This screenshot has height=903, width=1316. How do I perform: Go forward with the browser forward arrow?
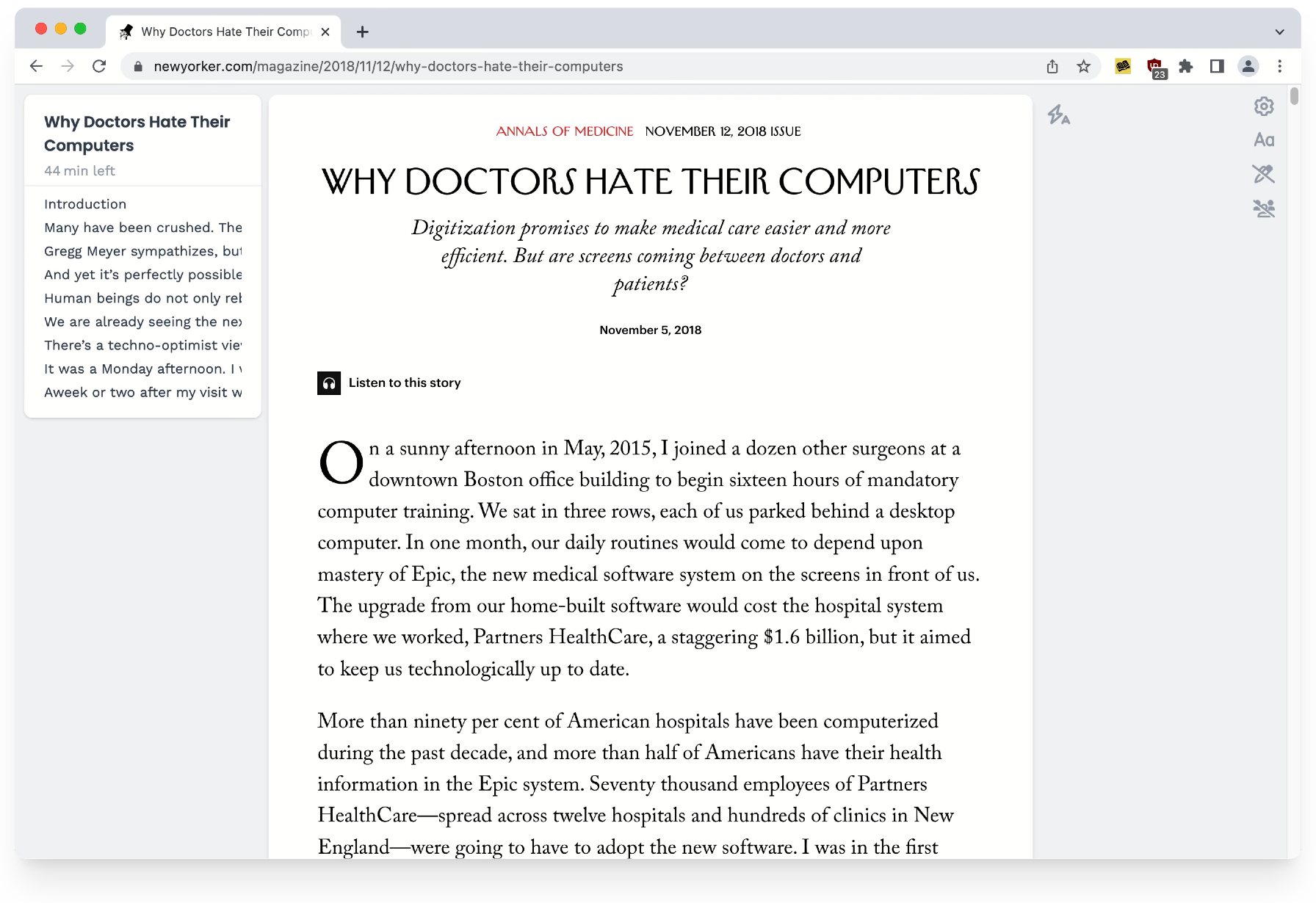coord(68,66)
